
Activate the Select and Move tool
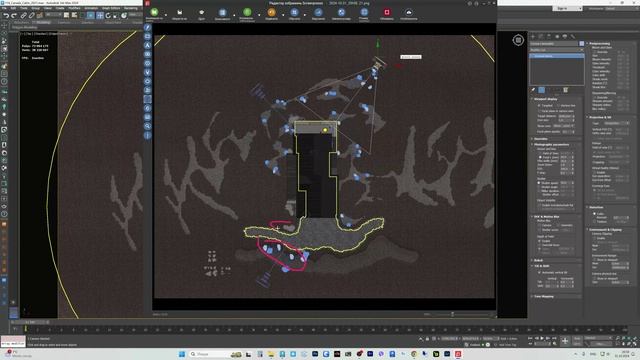(100, 16)
